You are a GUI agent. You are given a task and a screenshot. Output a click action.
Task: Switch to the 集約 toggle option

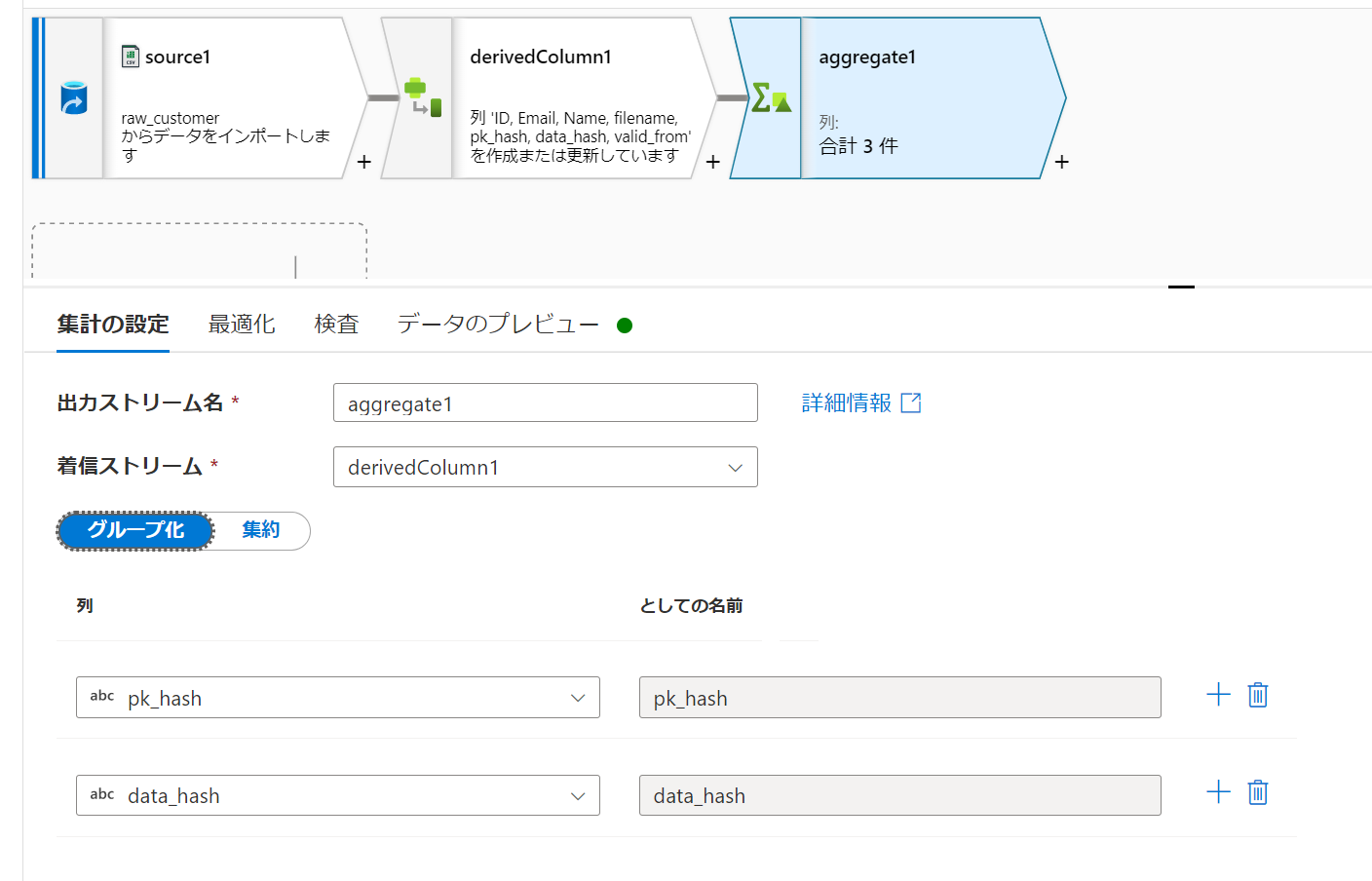pyautogui.click(x=261, y=530)
